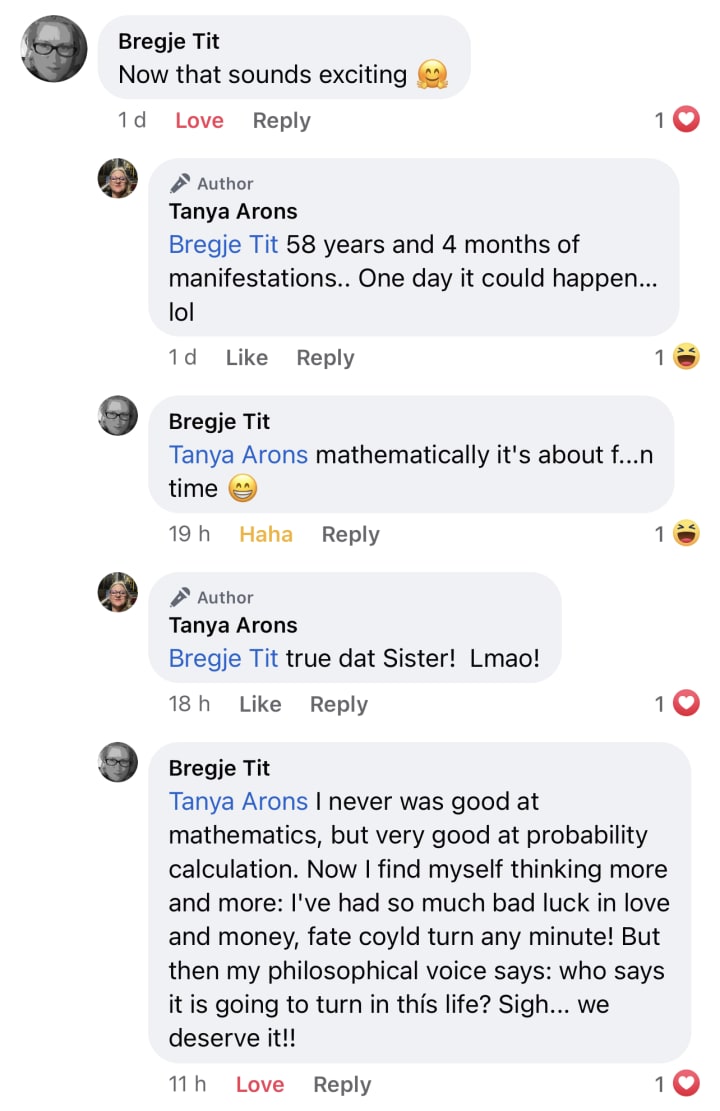
Task: Click heart reaction on 'true dat Sister' comment
Action: click(x=685, y=703)
